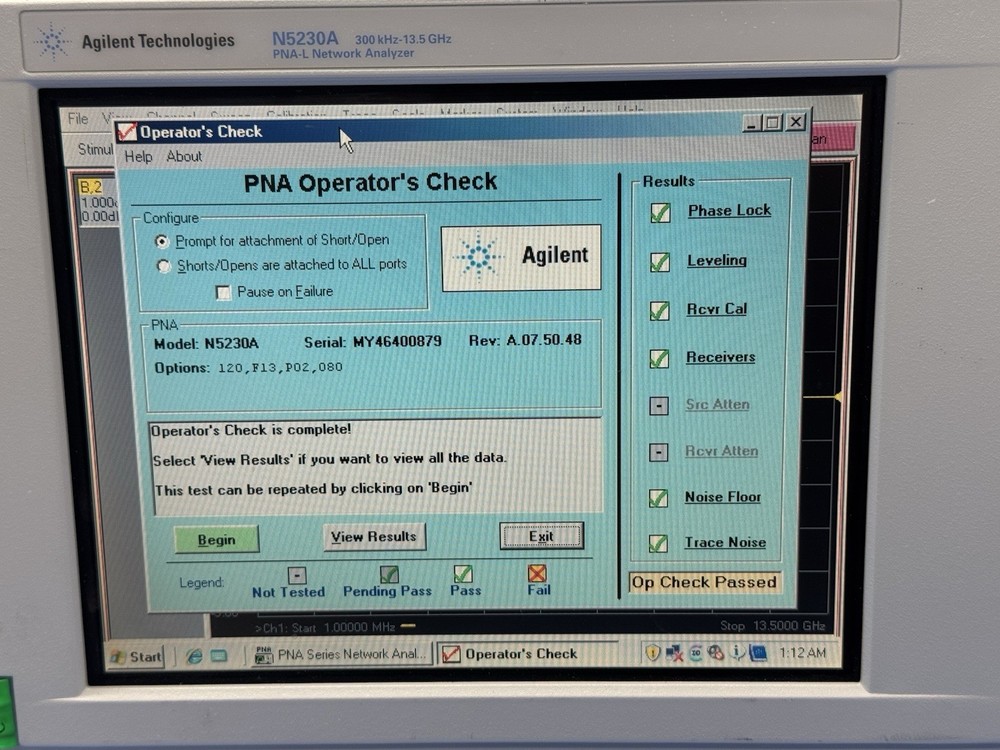
Task: Select Prompt for attachment of Short/Open
Action: click(x=161, y=240)
